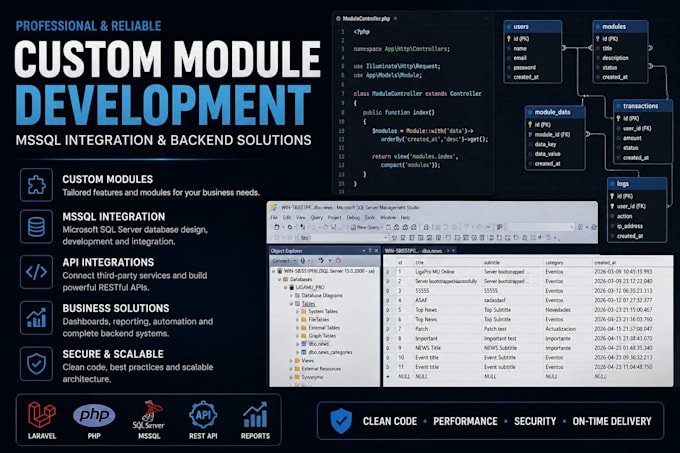Close the Object Explorer panel

pos(376,251)
